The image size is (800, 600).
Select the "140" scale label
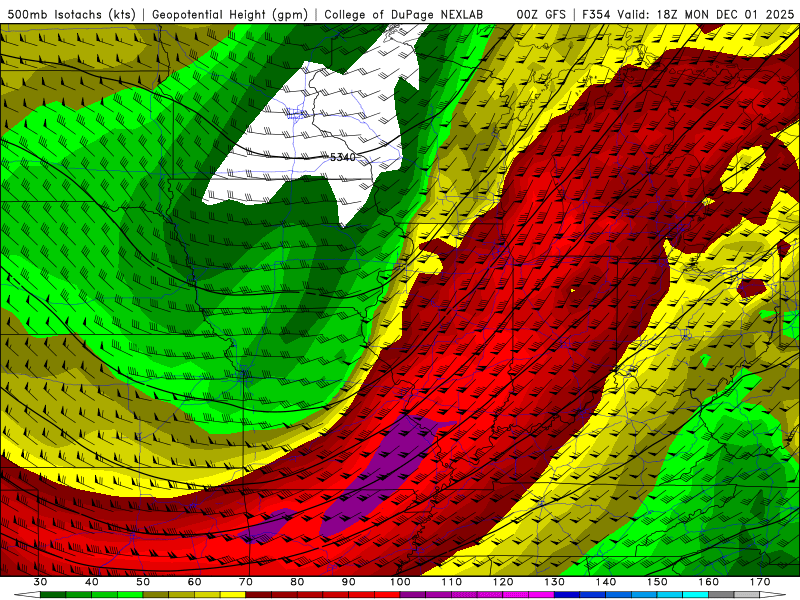606,582
